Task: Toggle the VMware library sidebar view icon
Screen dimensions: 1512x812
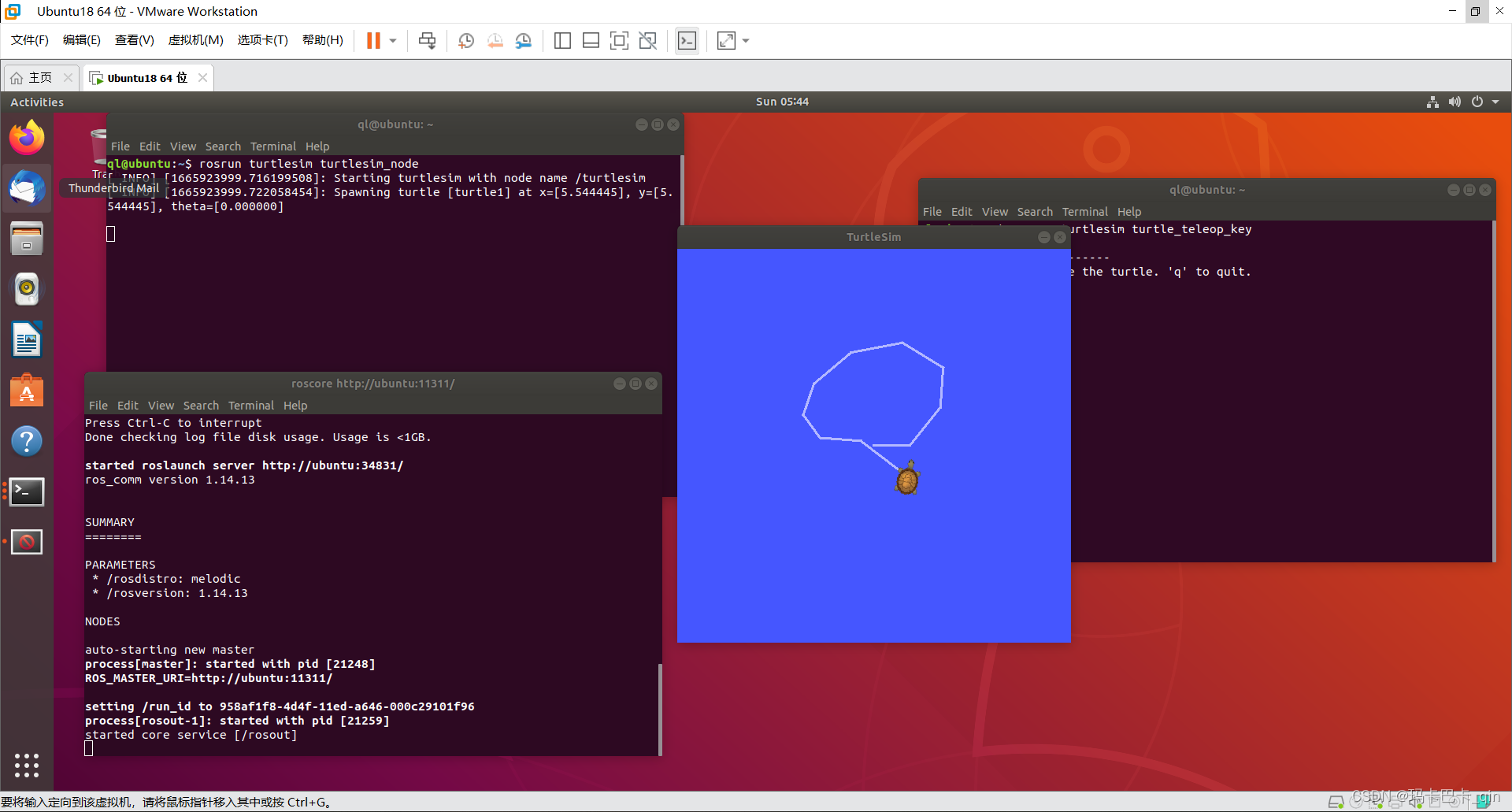Action: tap(562, 40)
